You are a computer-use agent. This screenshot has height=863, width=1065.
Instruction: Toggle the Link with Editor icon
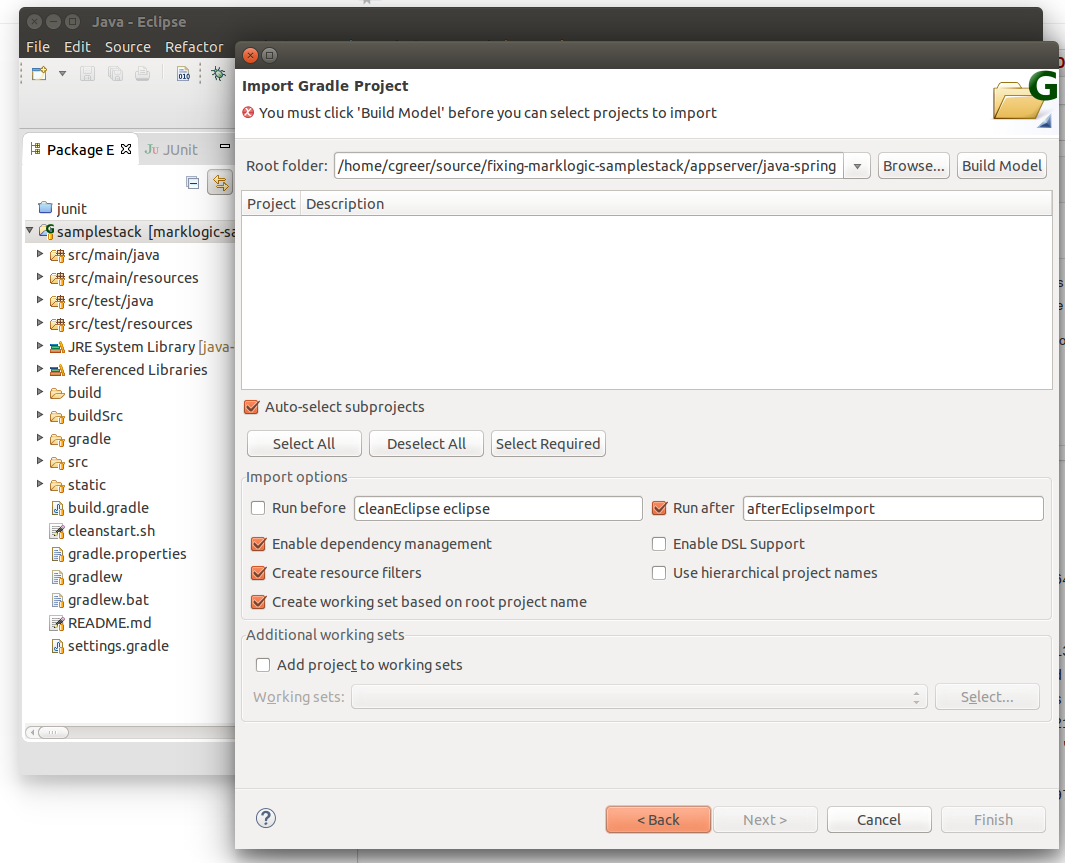pos(220,182)
